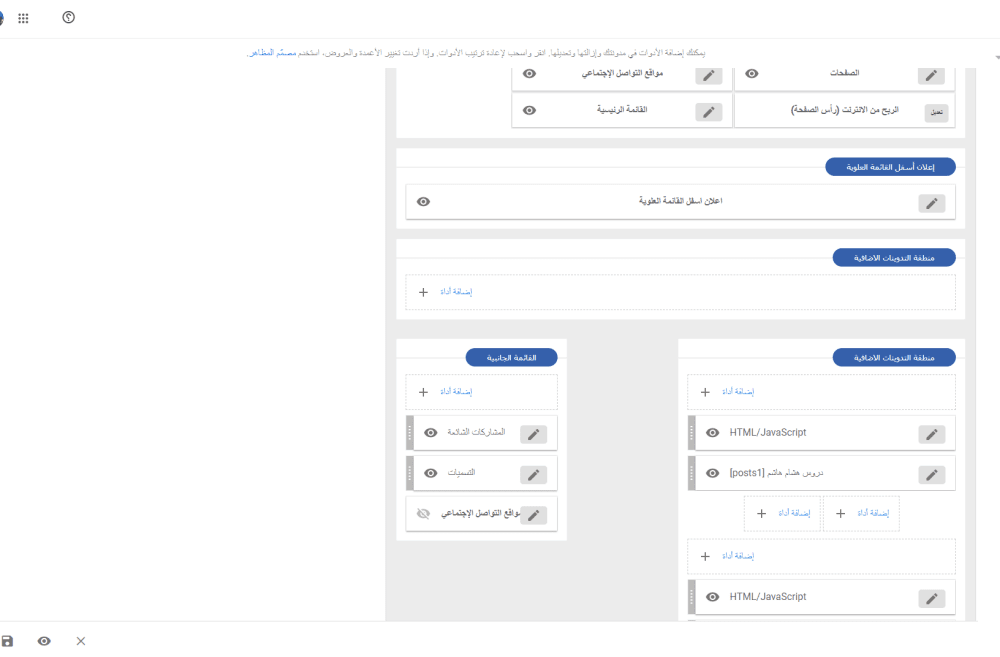
Task: Hide the اعلان اسفل القائمة العلوية gadget
Action: point(423,202)
